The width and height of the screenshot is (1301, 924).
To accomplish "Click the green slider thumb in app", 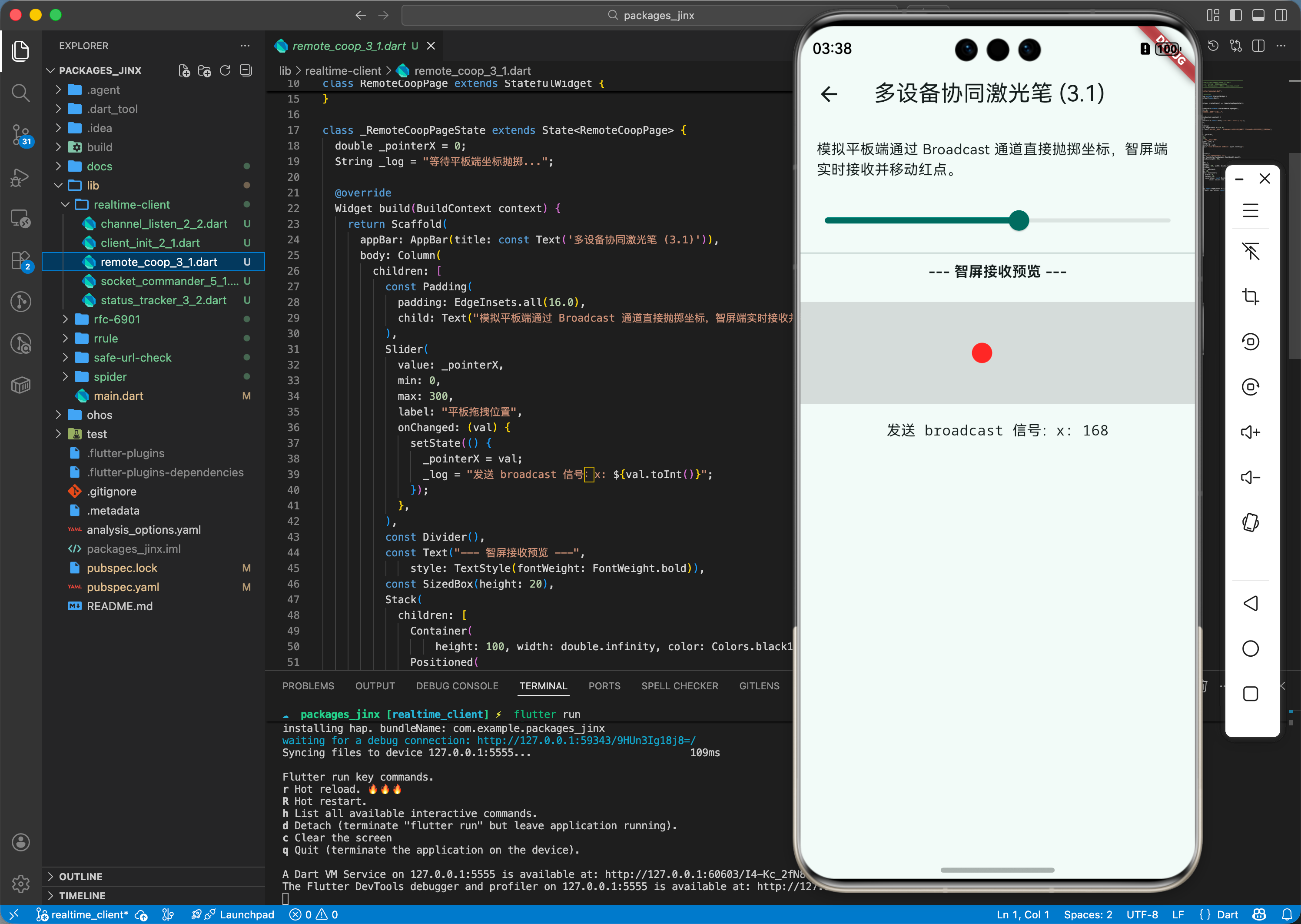I will [x=1018, y=220].
